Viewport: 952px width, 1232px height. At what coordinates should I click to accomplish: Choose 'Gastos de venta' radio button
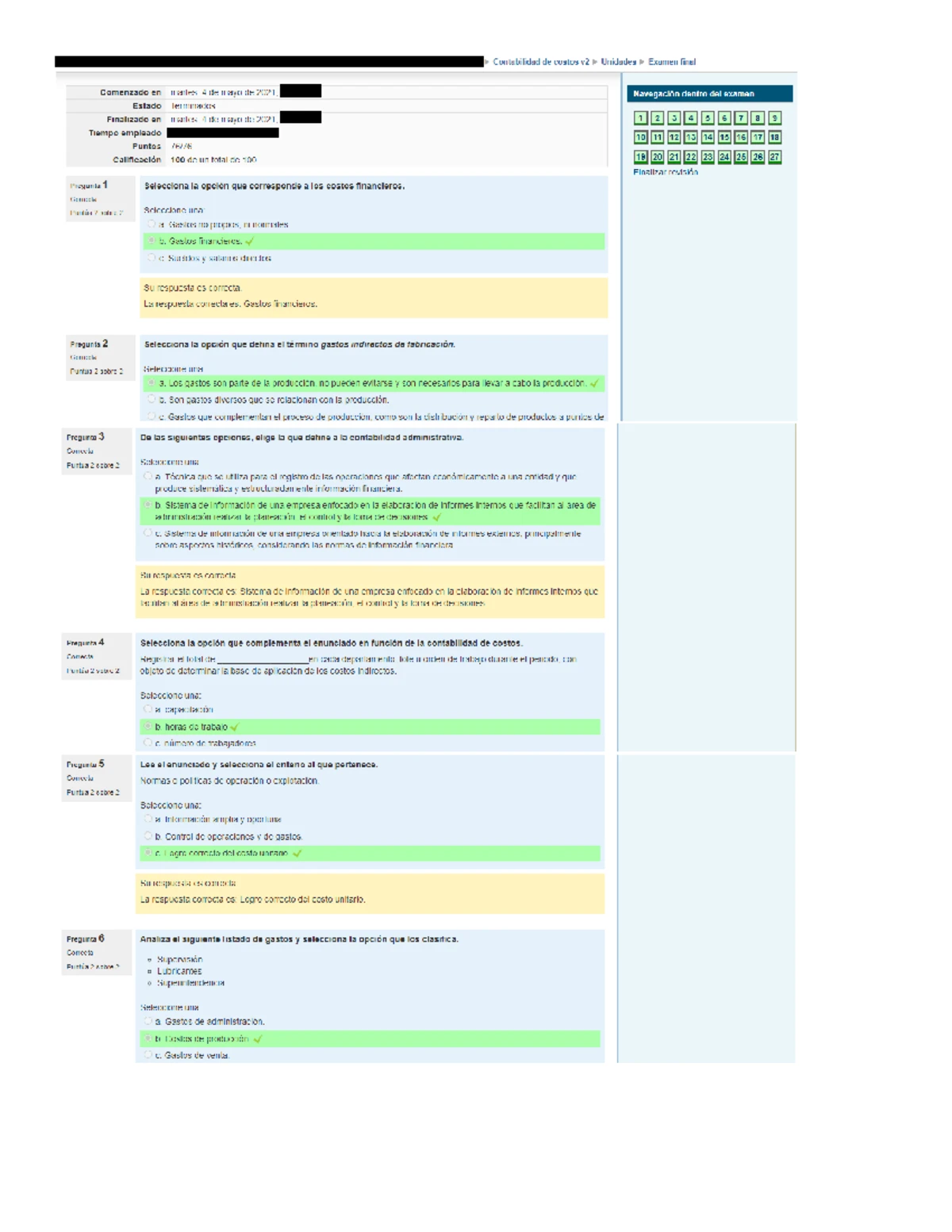click(x=148, y=1055)
